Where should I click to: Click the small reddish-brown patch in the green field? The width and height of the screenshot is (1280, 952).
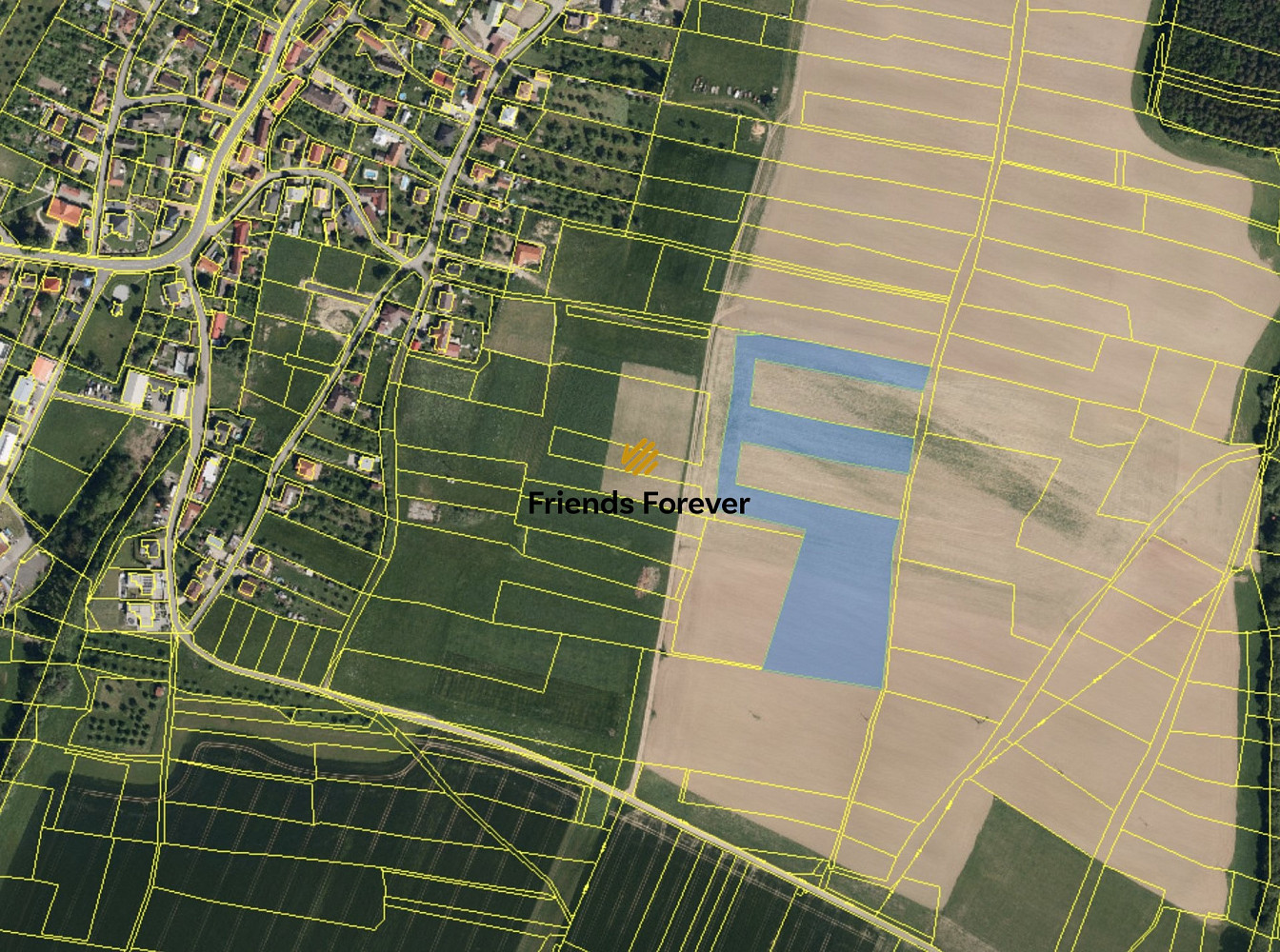pyautogui.click(x=648, y=579)
